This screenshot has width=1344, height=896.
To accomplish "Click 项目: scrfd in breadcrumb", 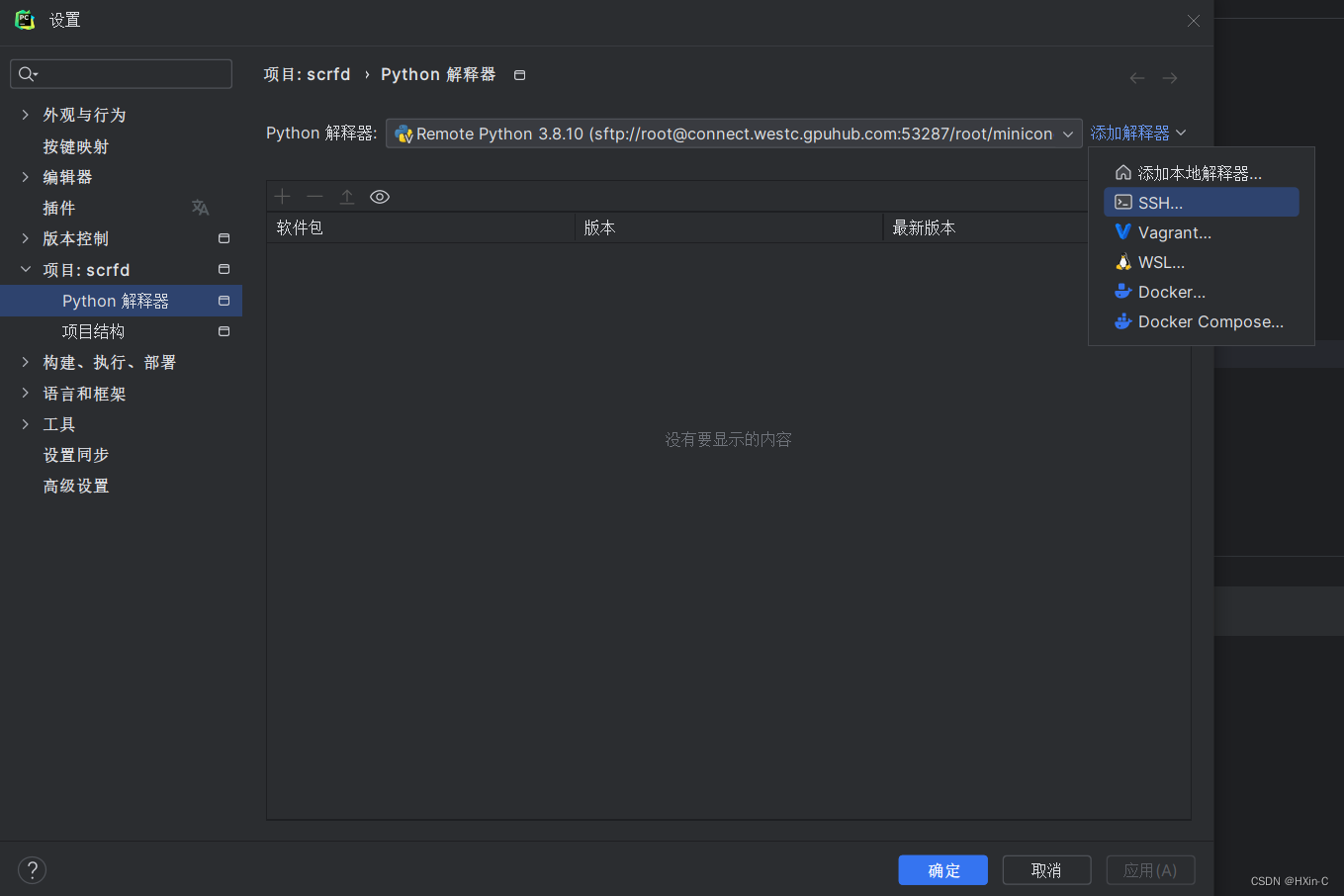I will pos(308,75).
